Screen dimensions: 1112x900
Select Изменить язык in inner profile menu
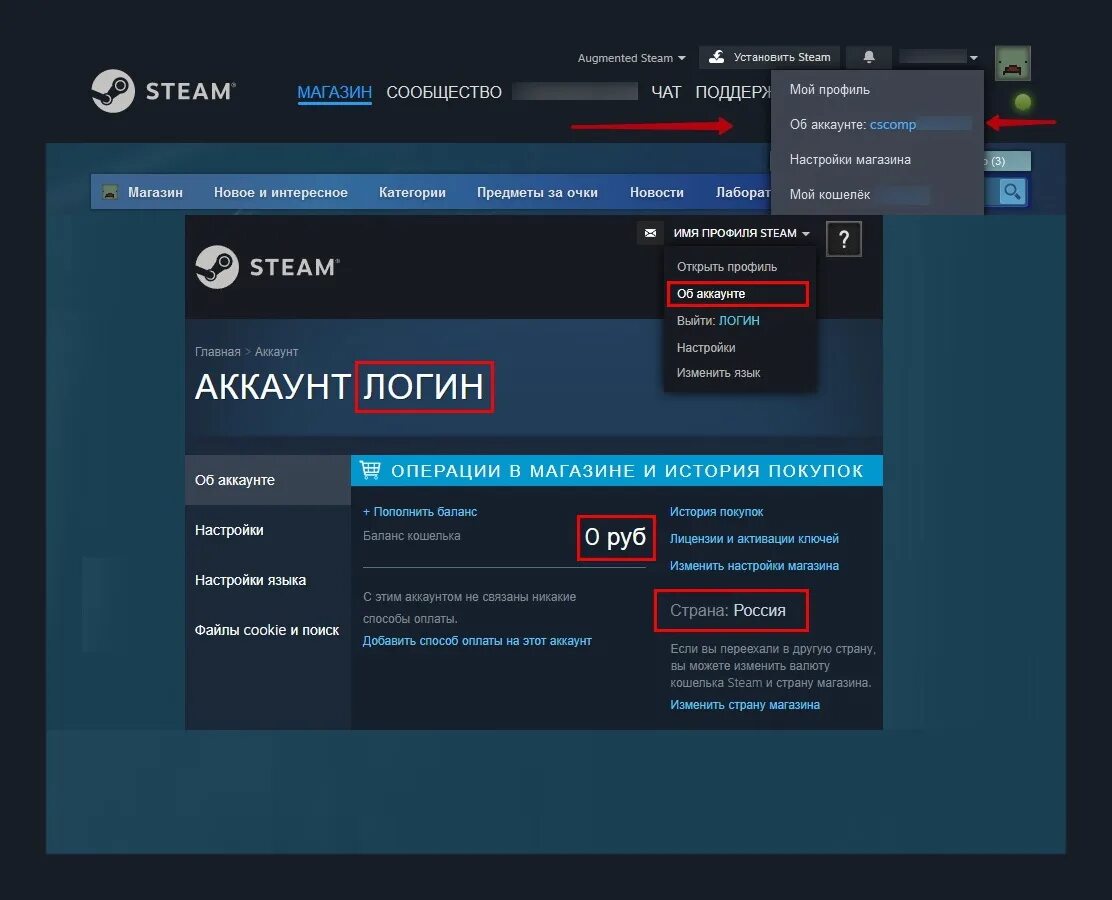pos(718,372)
